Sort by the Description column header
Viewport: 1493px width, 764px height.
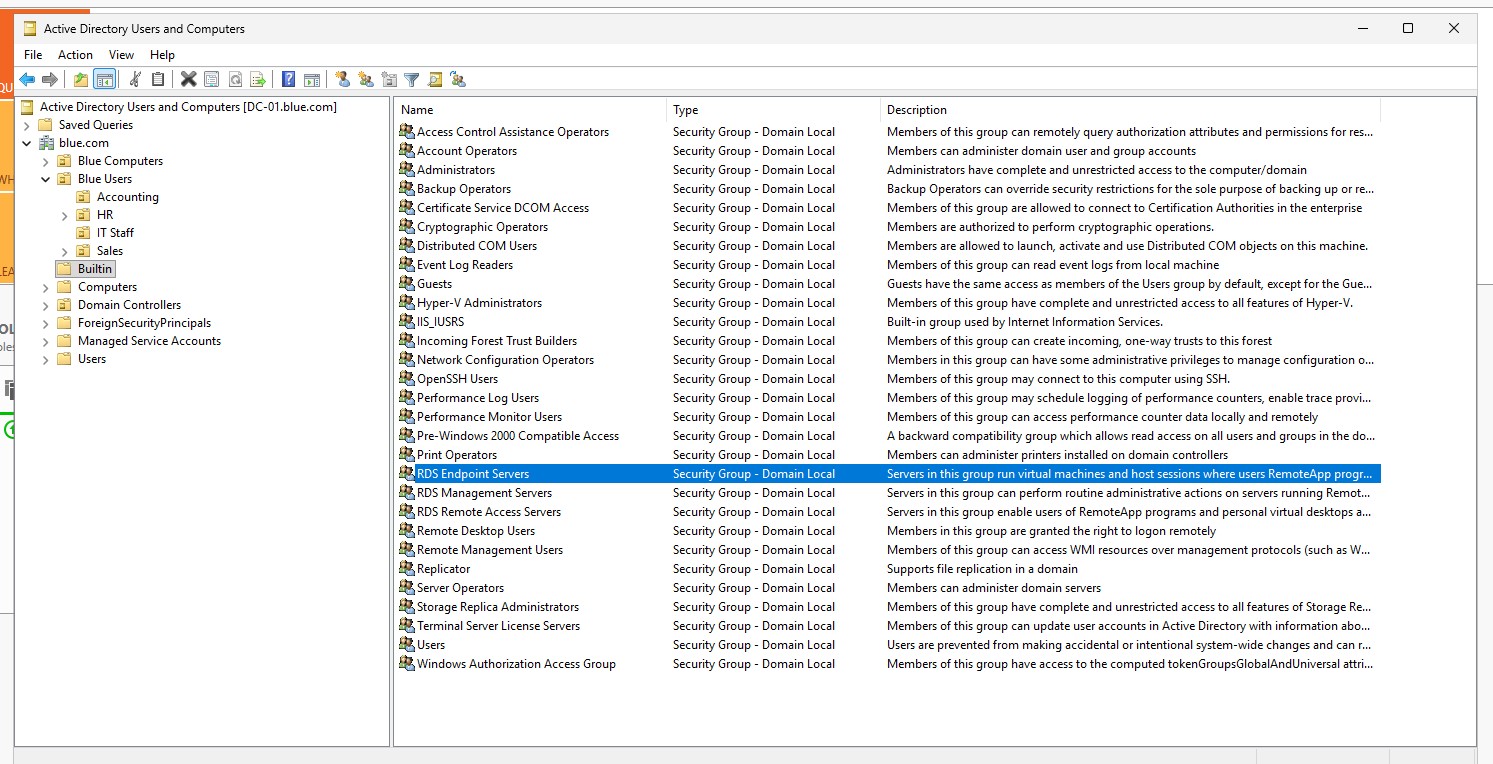(x=1130, y=110)
